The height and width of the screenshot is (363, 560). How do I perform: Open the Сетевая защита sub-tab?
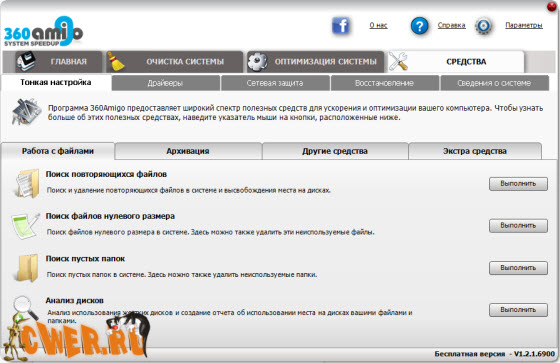click(x=275, y=83)
